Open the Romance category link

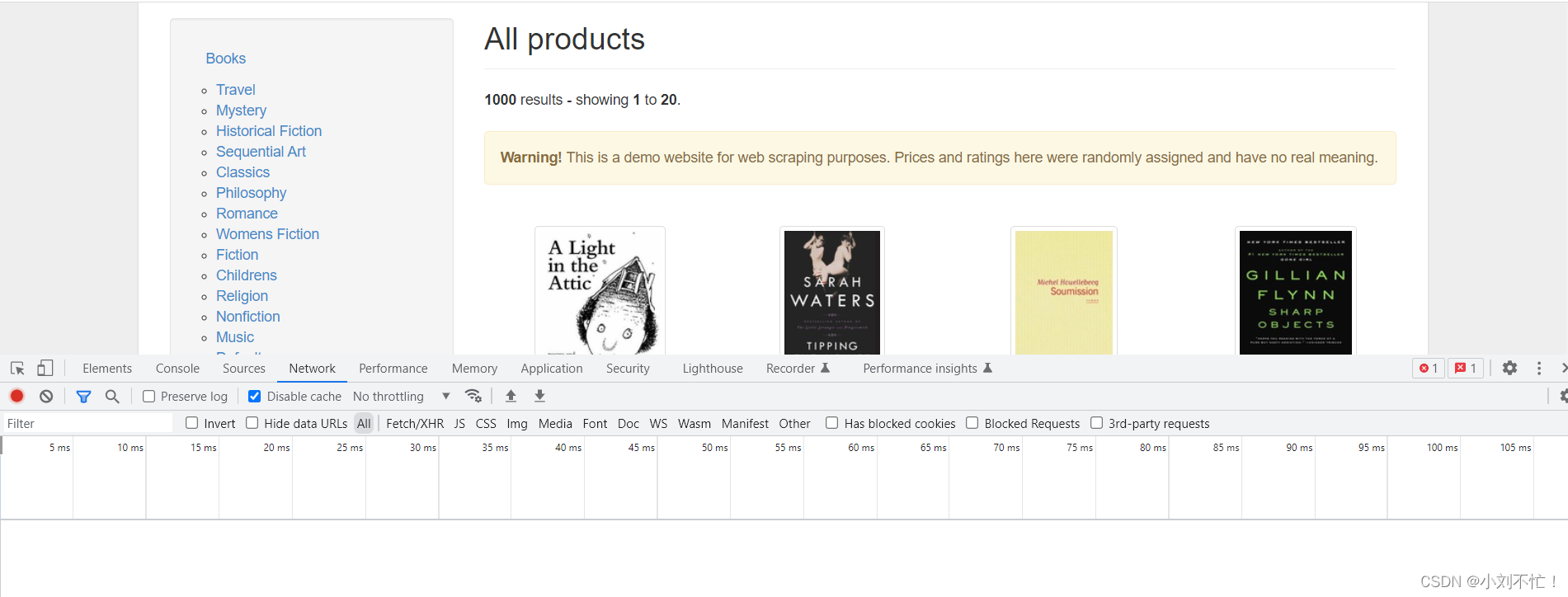[247, 214]
